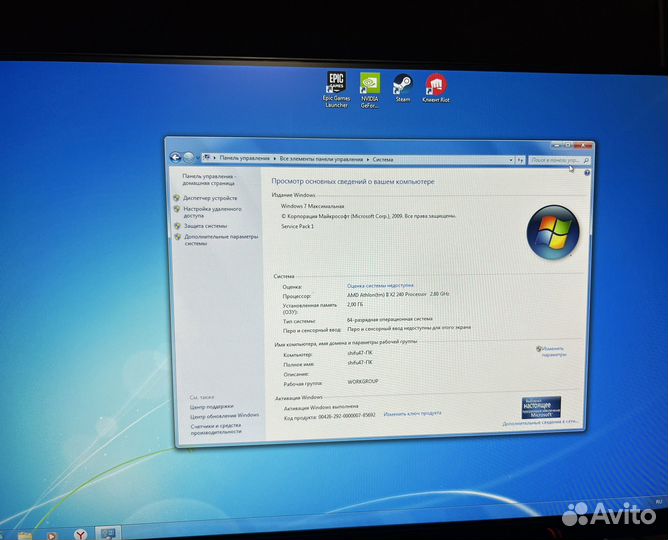This screenshot has height=540, width=668.
Task: Click the computer icon in the address bar
Action: tap(207, 158)
